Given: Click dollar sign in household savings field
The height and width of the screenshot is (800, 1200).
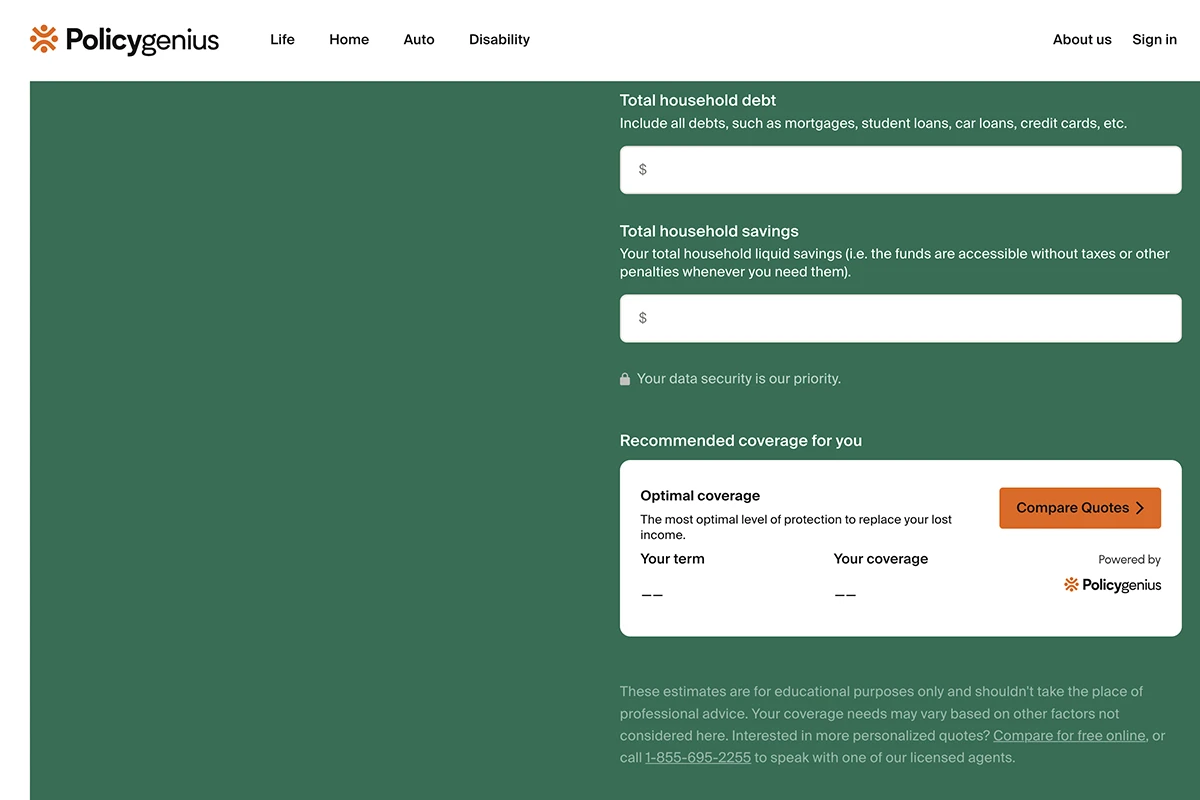Looking at the screenshot, I should (x=642, y=318).
